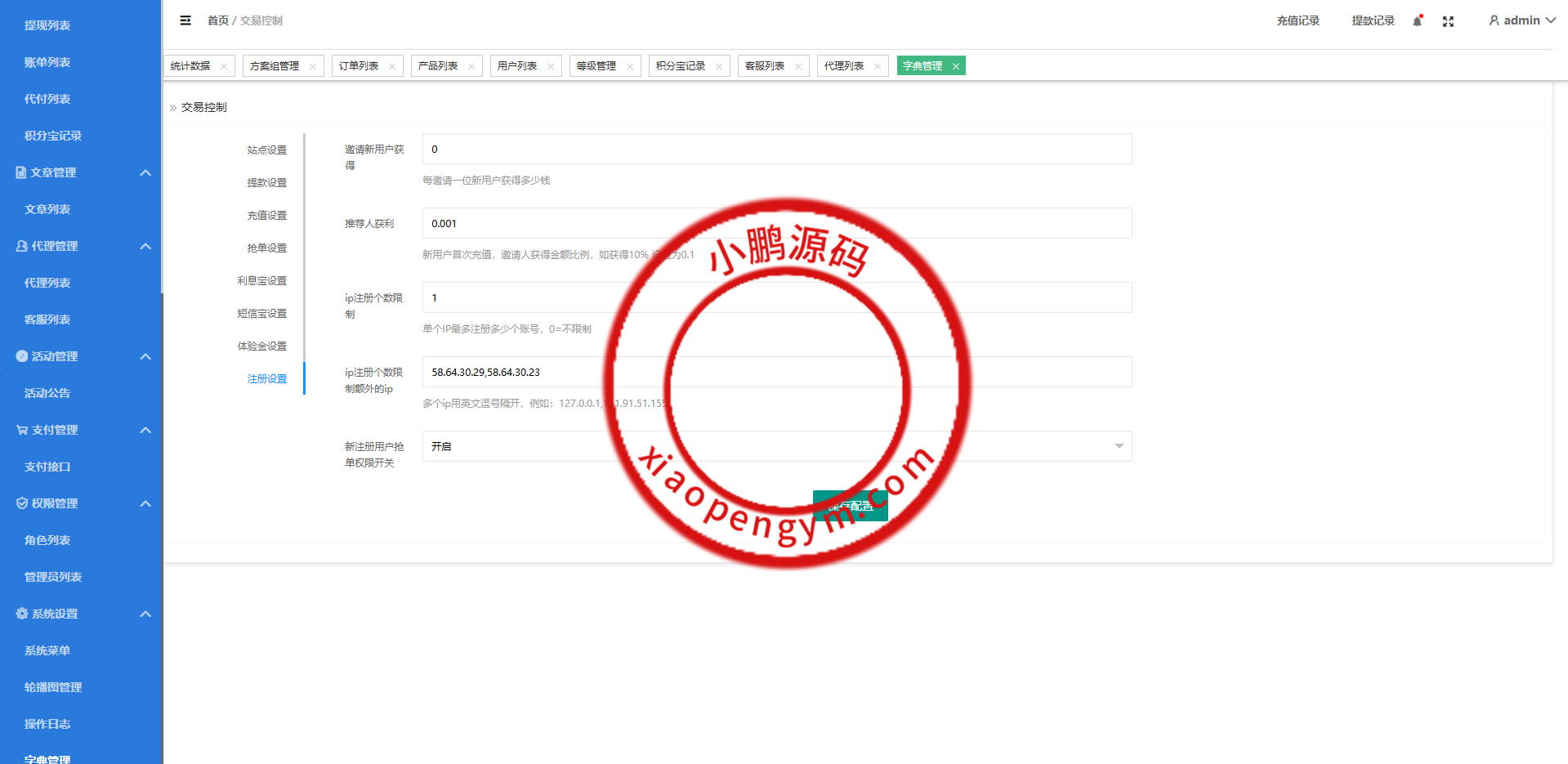Open the 新注册用户抢单权限开关 dropdown
1568x764 pixels.
click(x=1118, y=446)
